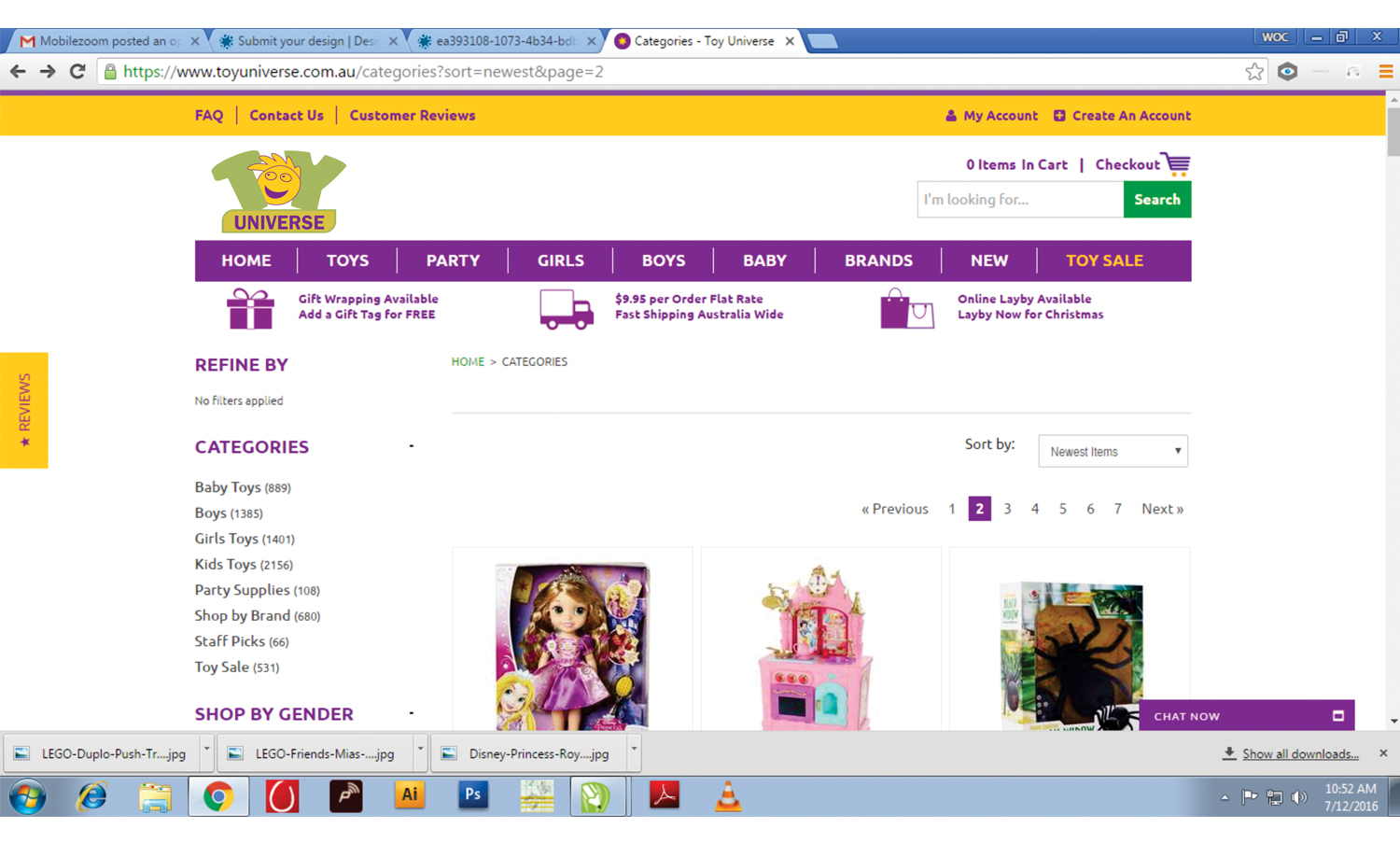This screenshot has width=1400, height=843.
Task: Collapse the Shop by Gender section
Action: pos(411,714)
